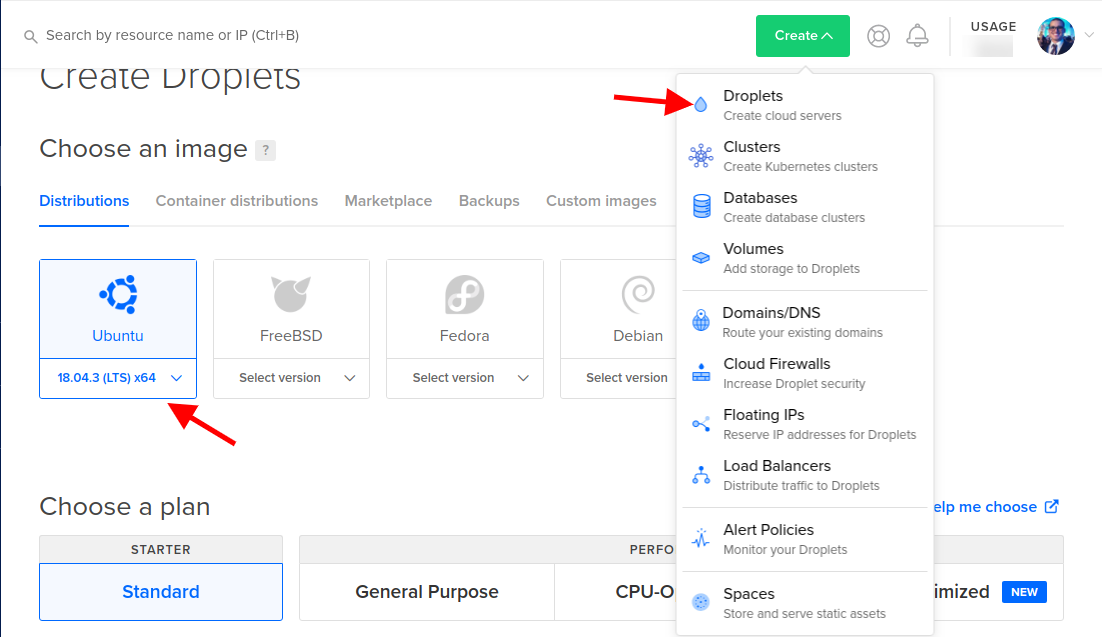1102x637 pixels.
Task: Click the FreeBSD logo icon
Action: pyautogui.click(x=291, y=294)
